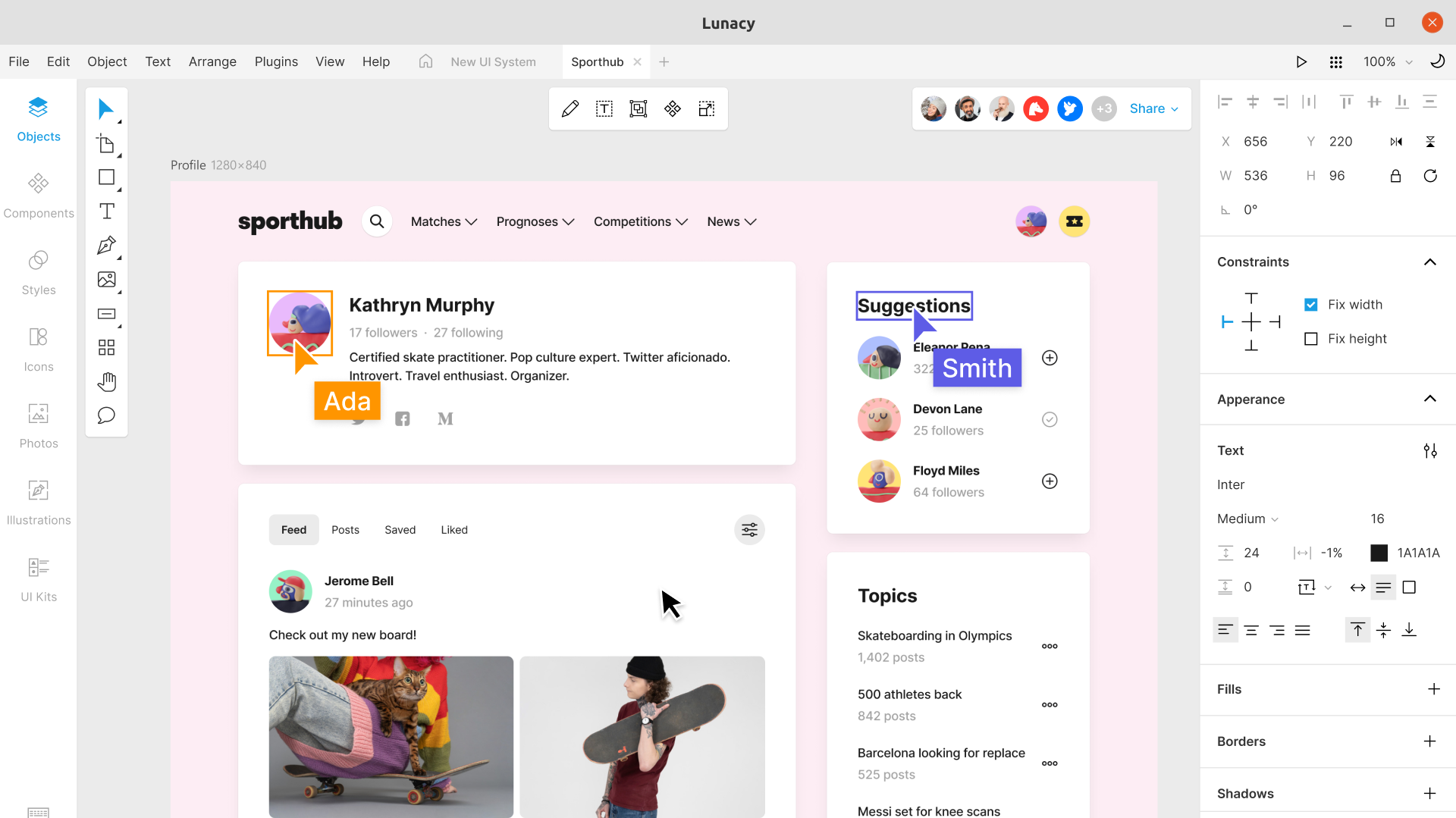The width and height of the screenshot is (1456, 818).
Task: Flip the object horizontally
Action: (1396, 142)
